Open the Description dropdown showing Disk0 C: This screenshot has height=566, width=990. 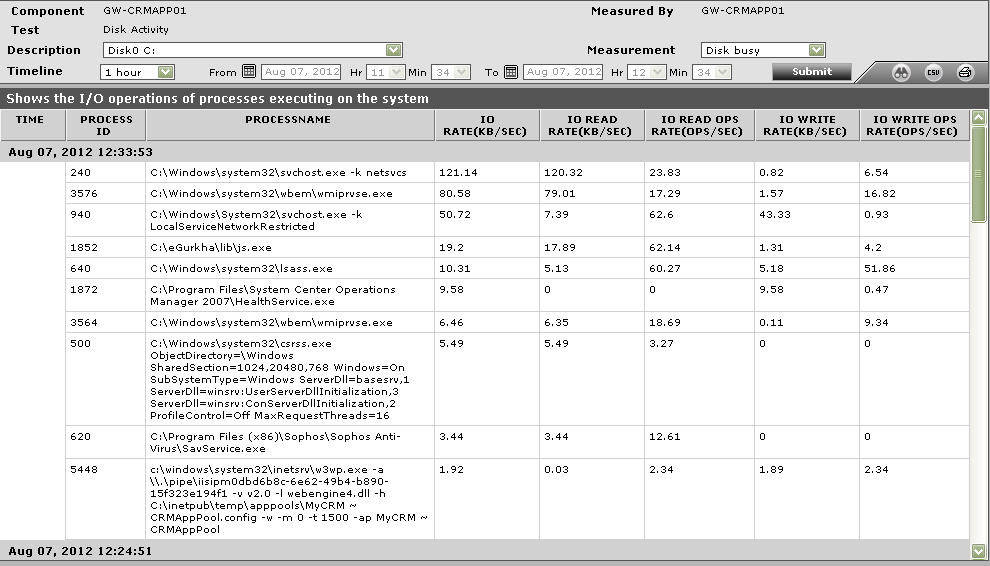pyautogui.click(x=253, y=50)
